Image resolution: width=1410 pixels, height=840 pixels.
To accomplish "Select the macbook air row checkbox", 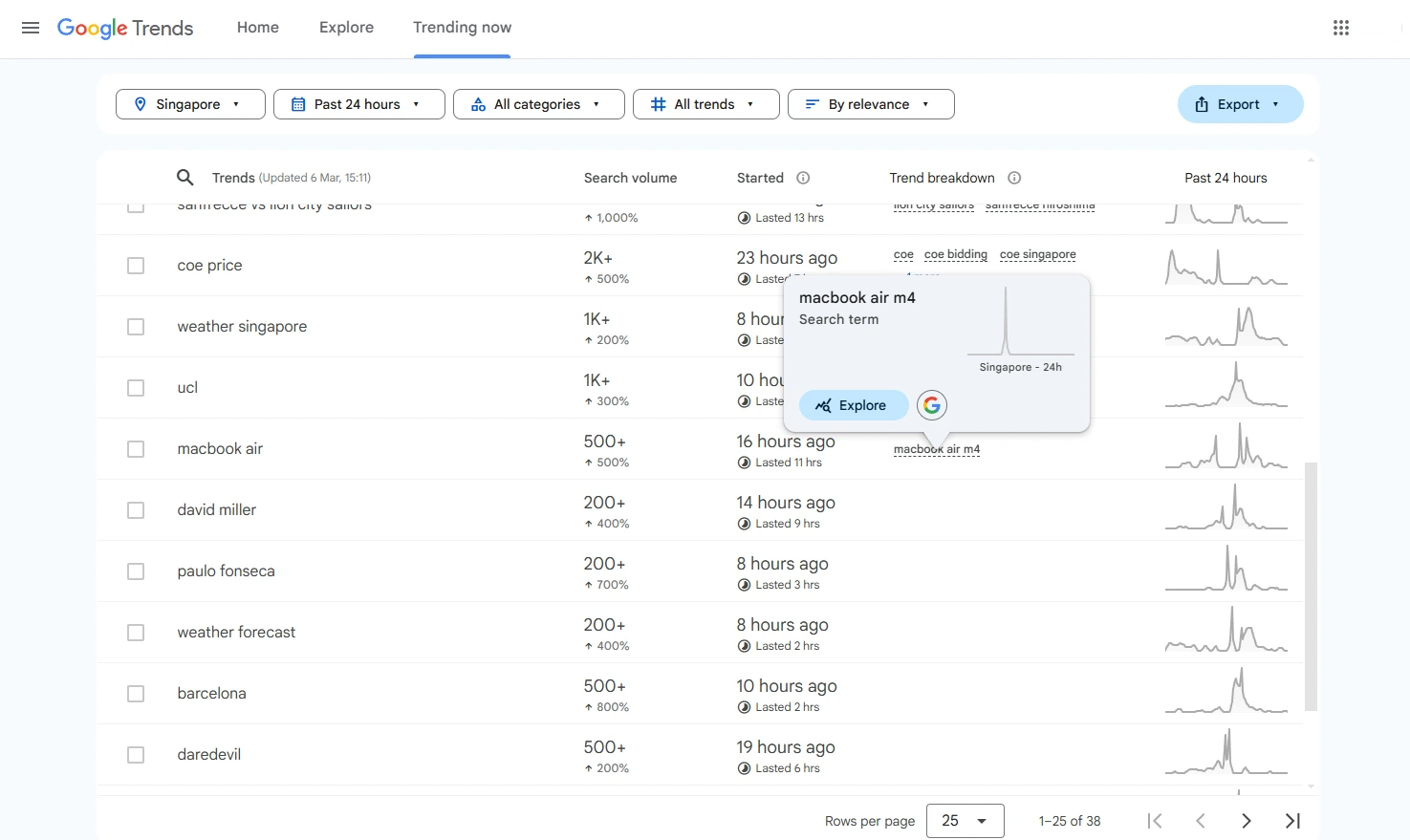I will coord(136,449).
